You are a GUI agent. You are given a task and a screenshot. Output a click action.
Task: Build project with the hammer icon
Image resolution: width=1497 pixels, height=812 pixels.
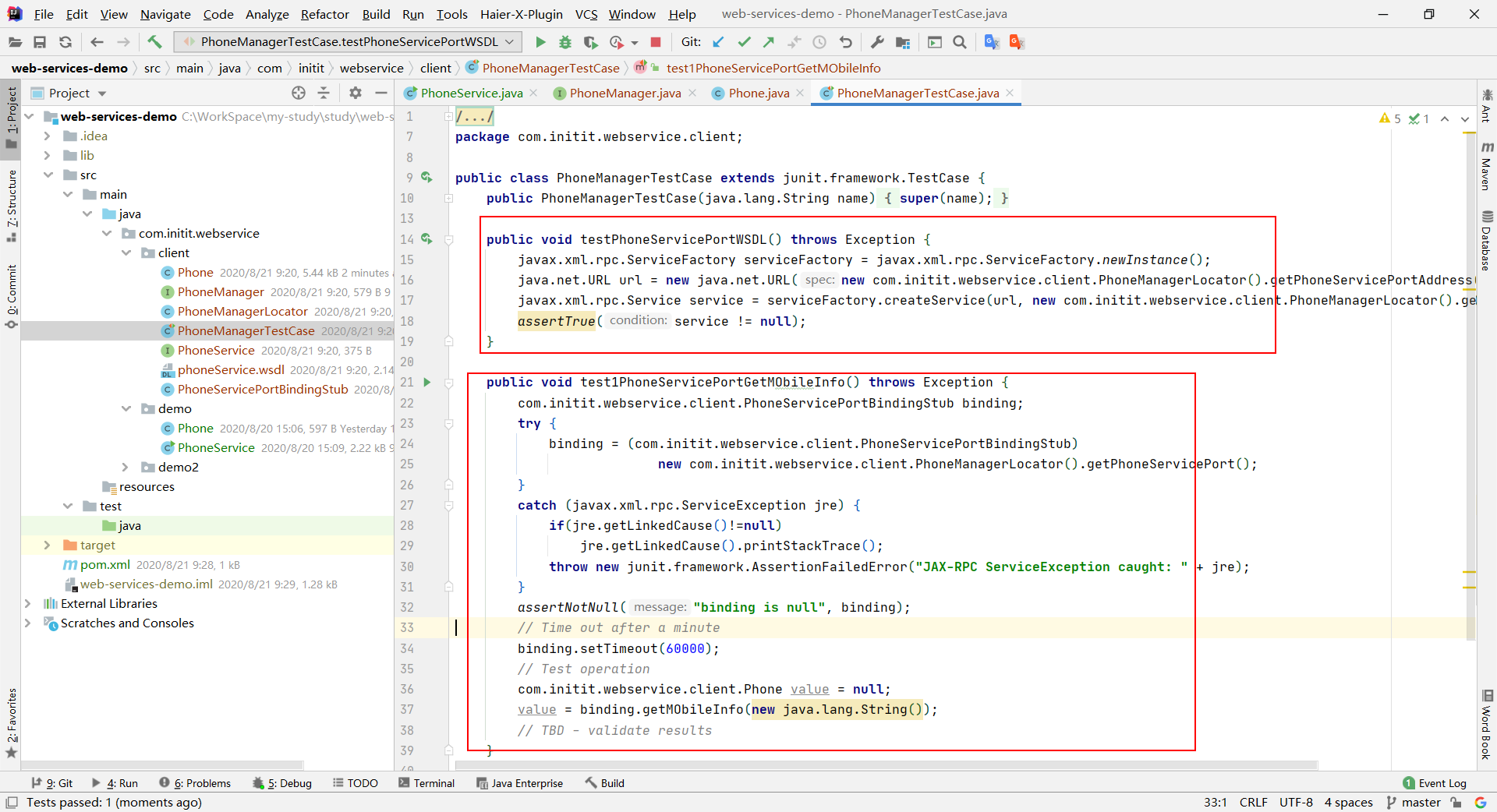point(154,42)
